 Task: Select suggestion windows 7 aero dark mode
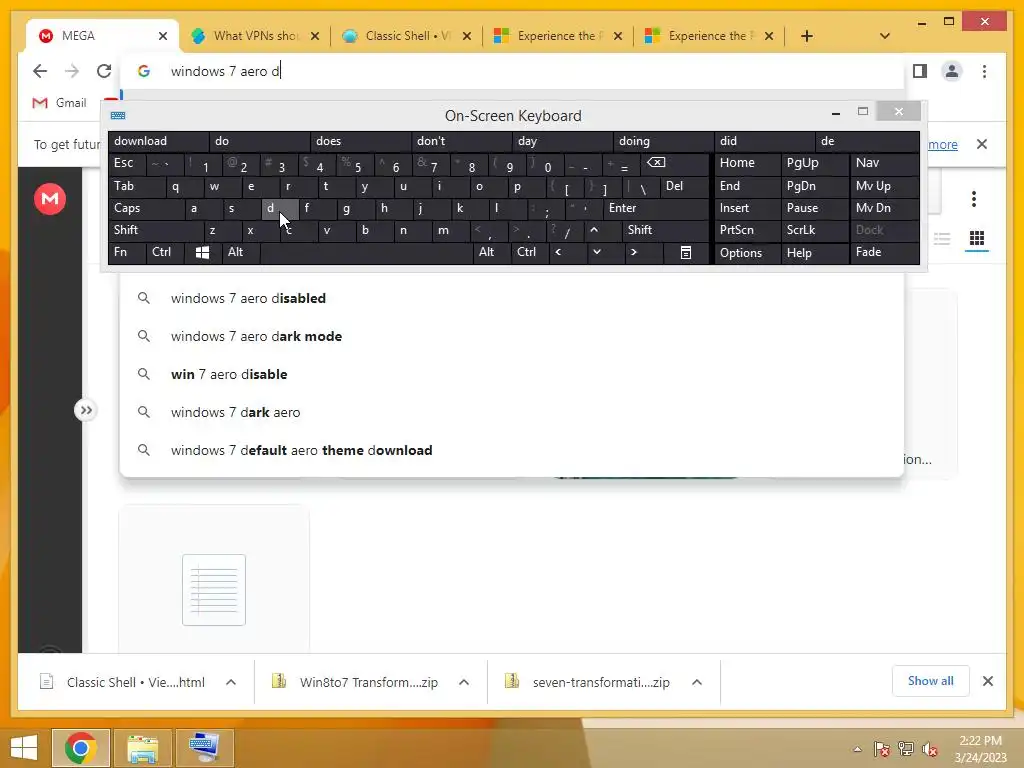click(x=511, y=336)
